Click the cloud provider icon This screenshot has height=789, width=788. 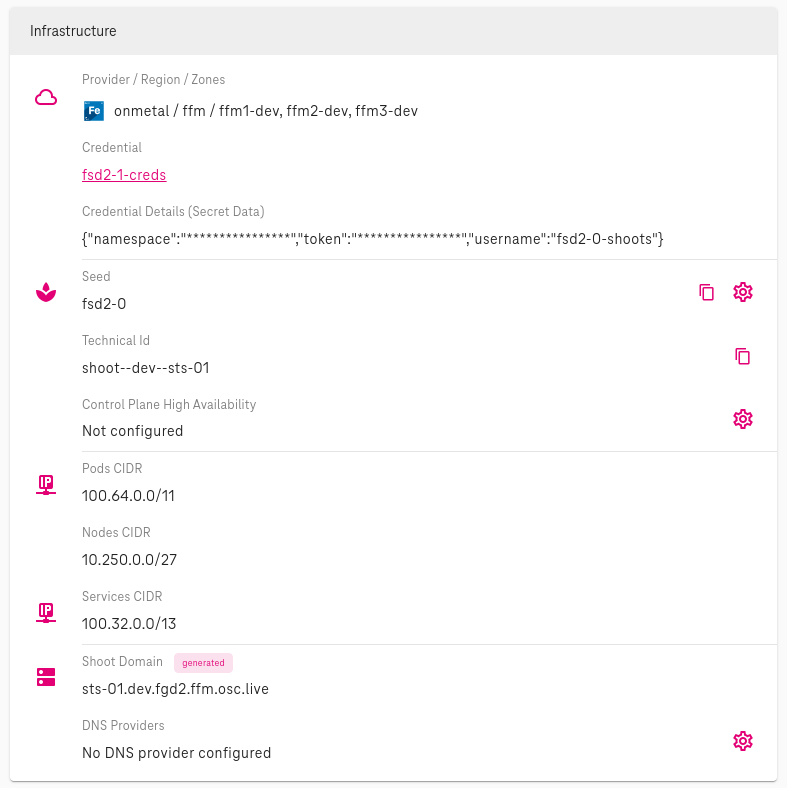(x=45, y=98)
